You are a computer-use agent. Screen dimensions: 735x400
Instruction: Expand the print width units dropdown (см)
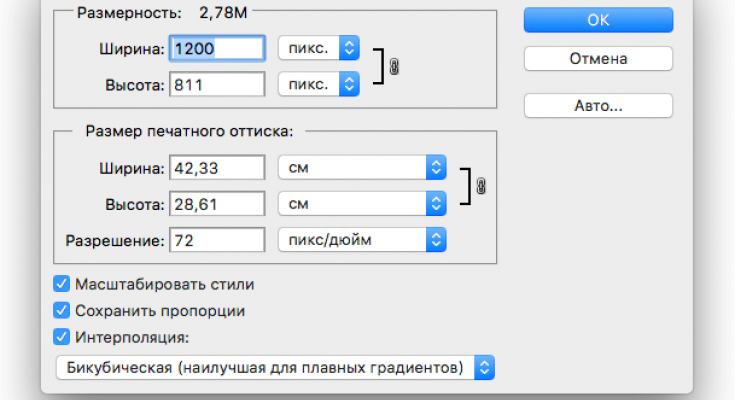tap(361, 167)
